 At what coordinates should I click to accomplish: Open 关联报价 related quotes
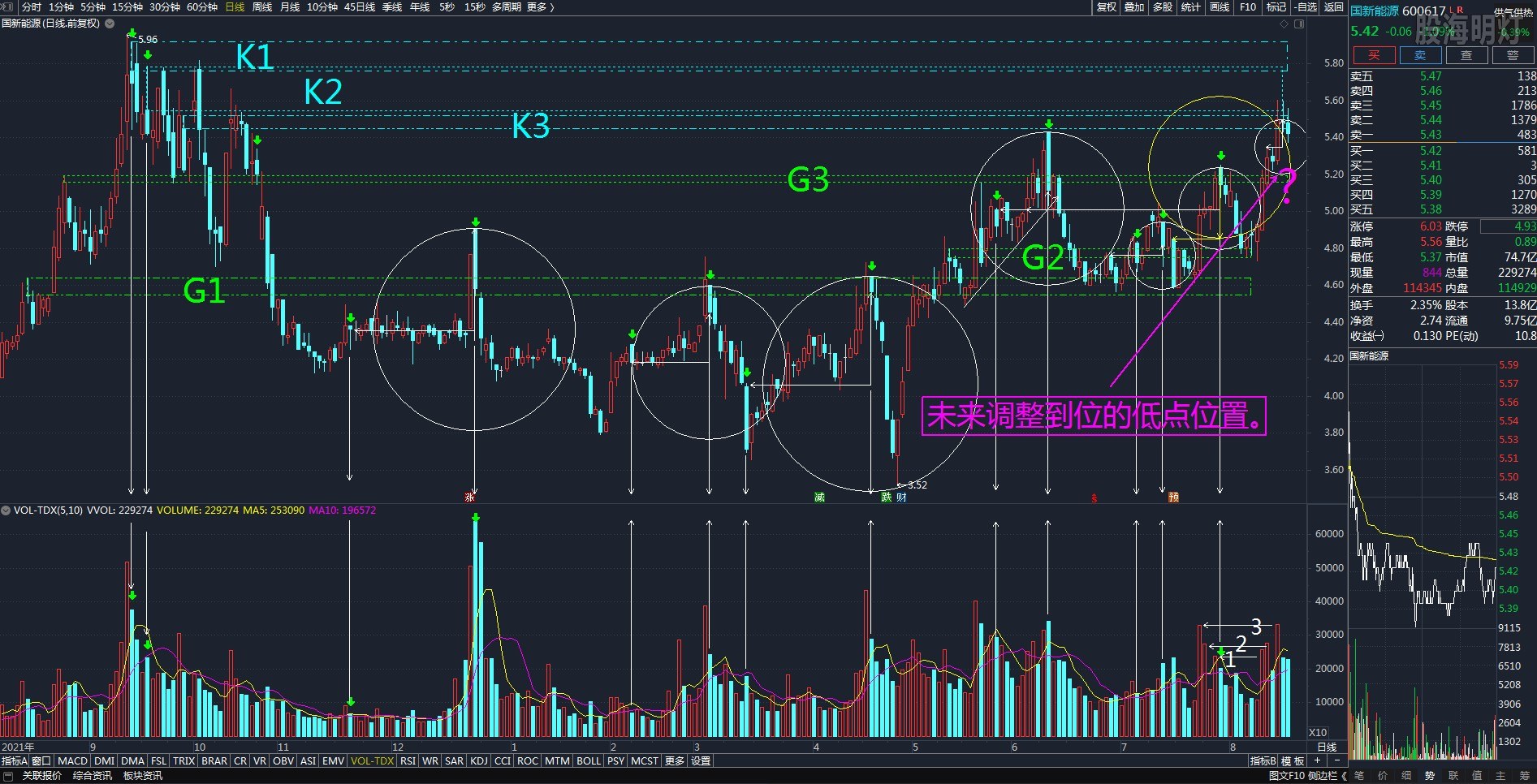[x=41, y=776]
